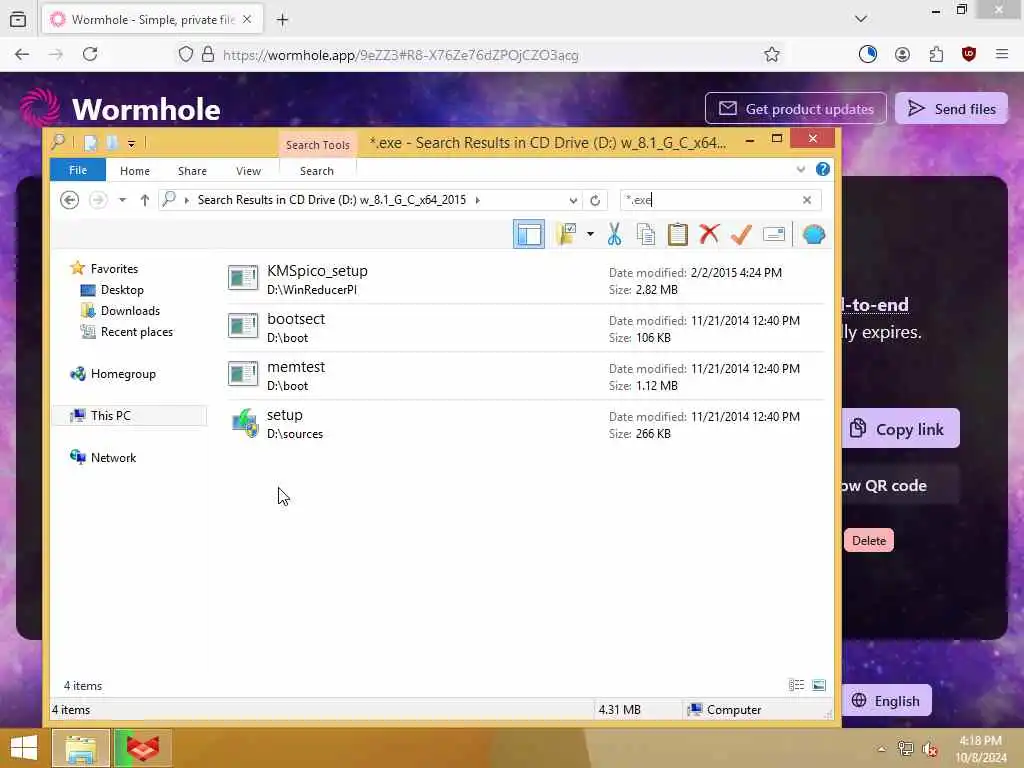Viewport: 1024px width, 768px height.
Task: Click the Paste clipboard icon in Explorer toolbar
Action: tap(677, 234)
